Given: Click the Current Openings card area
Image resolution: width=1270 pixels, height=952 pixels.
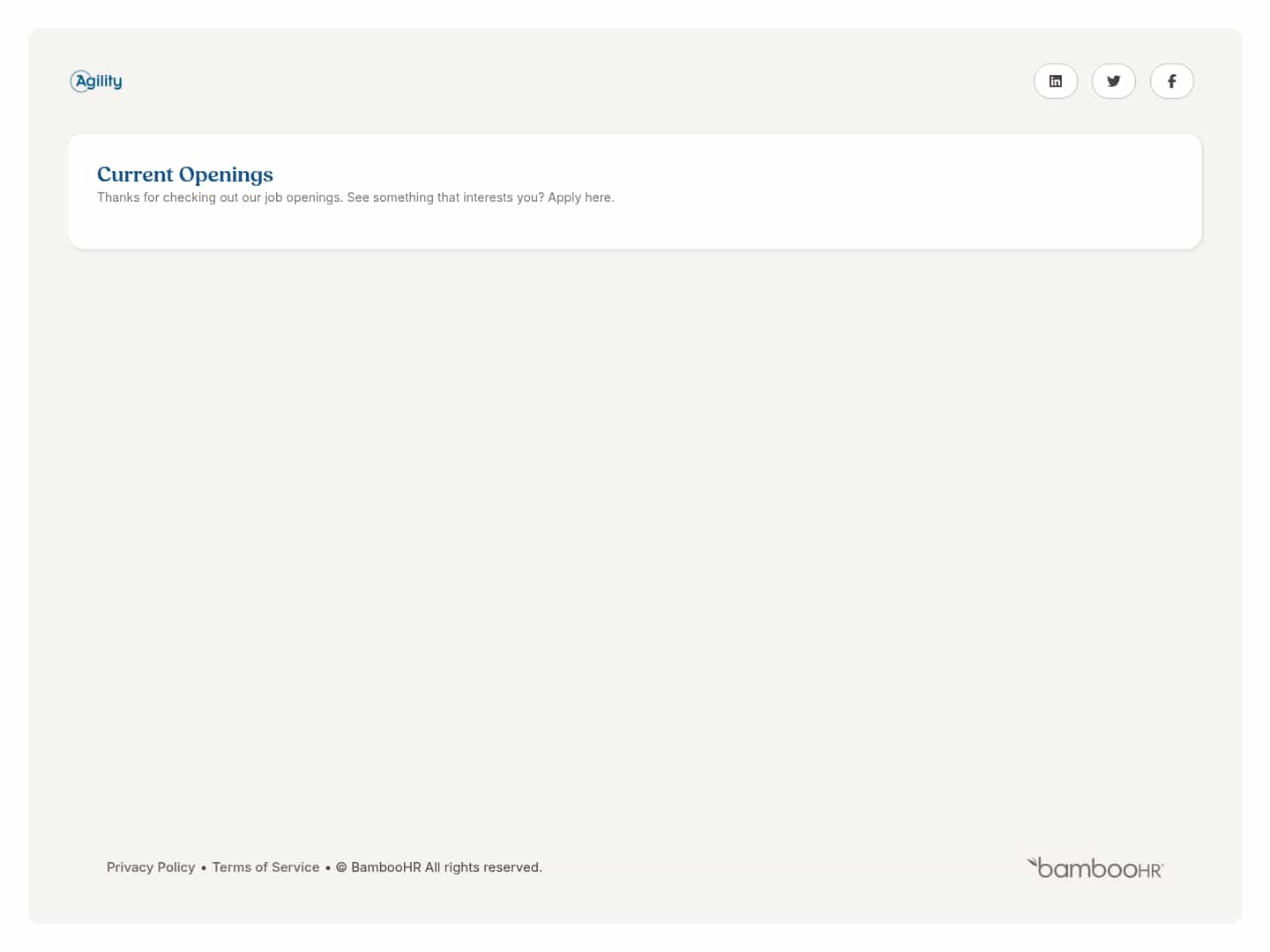Looking at the screenshot, I should pyautogui.click(x=634, y=190).
